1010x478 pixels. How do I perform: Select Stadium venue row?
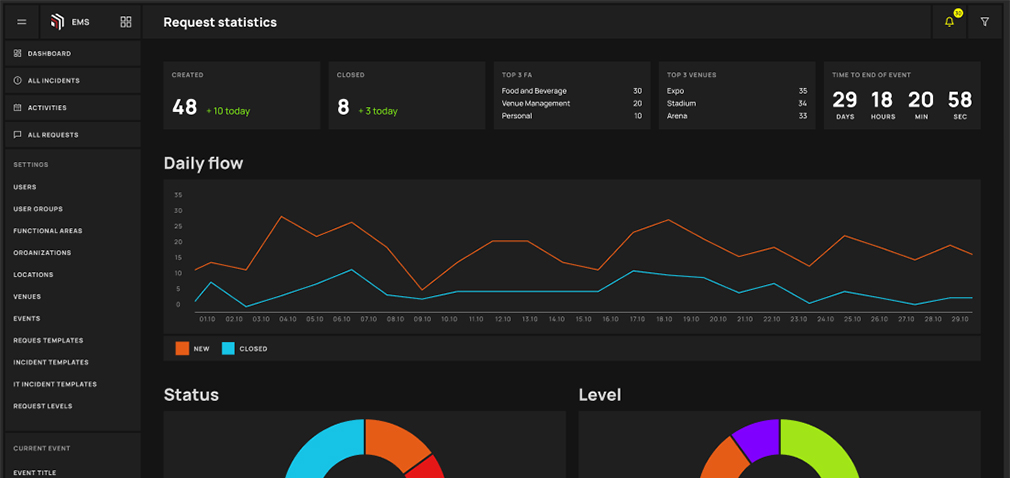pos(737,103)
